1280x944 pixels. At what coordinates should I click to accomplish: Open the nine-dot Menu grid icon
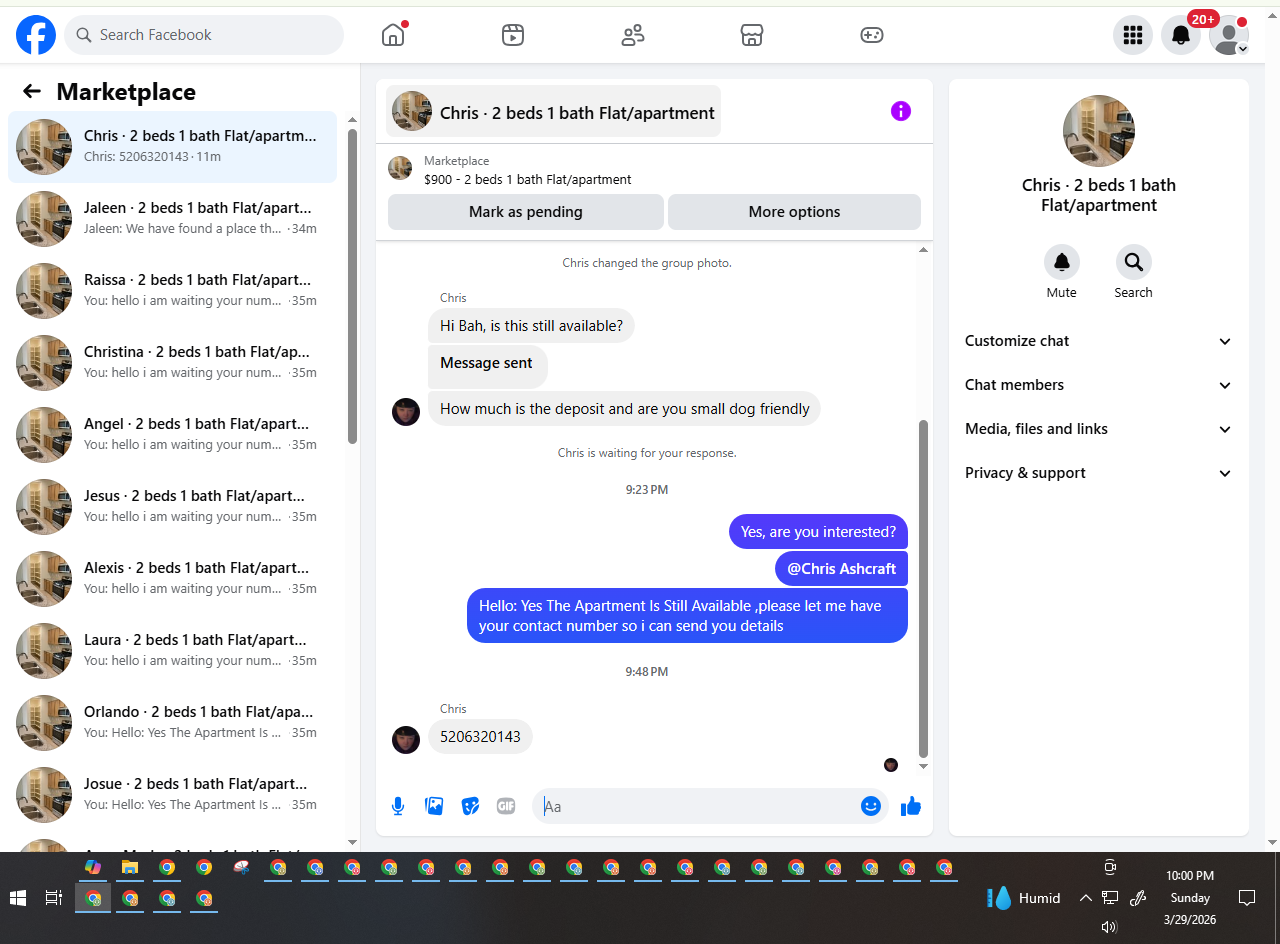[x=1133, y=35]
